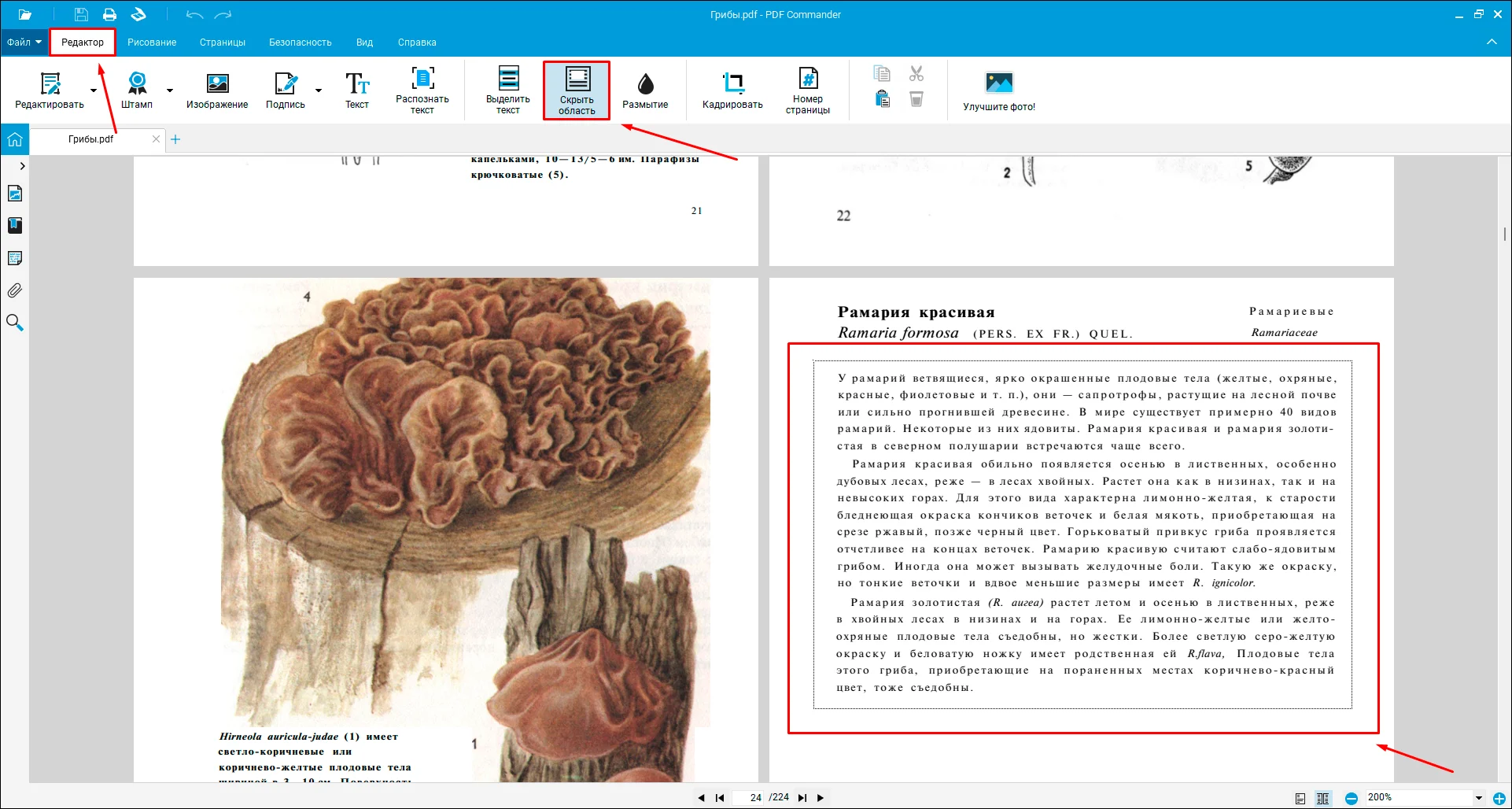The height and width of the screenshot is (809, 1512).
Task: Undo the last action
Action: click(194, 14)
